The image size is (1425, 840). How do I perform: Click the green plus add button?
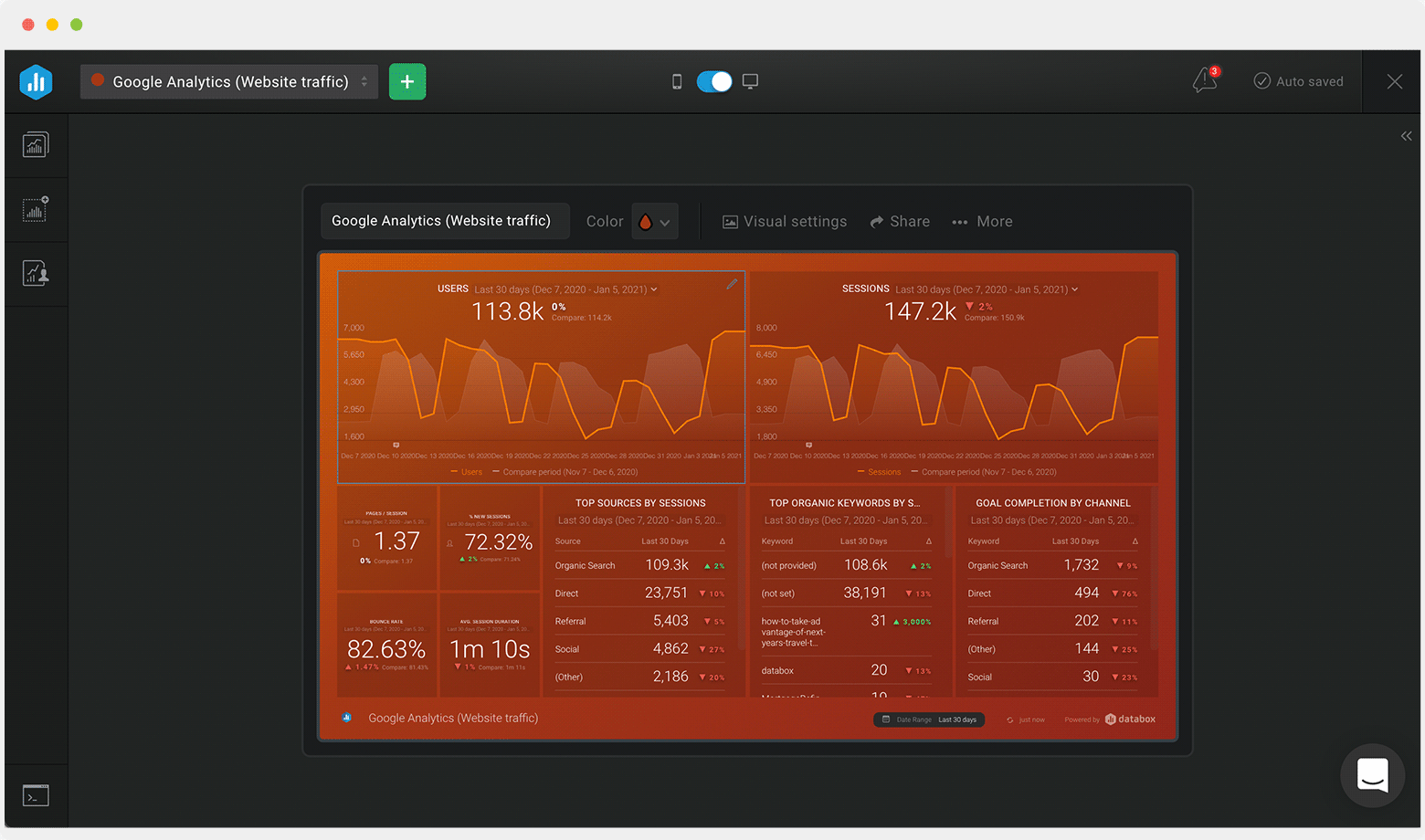(407, 82)
